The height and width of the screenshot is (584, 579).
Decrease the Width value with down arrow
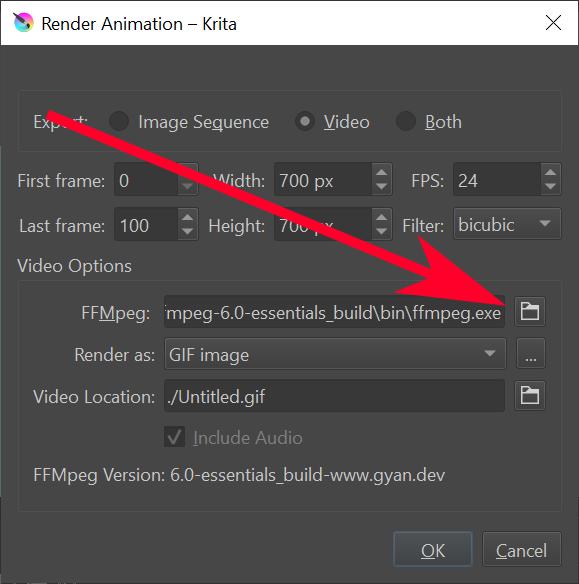(381, 187)
